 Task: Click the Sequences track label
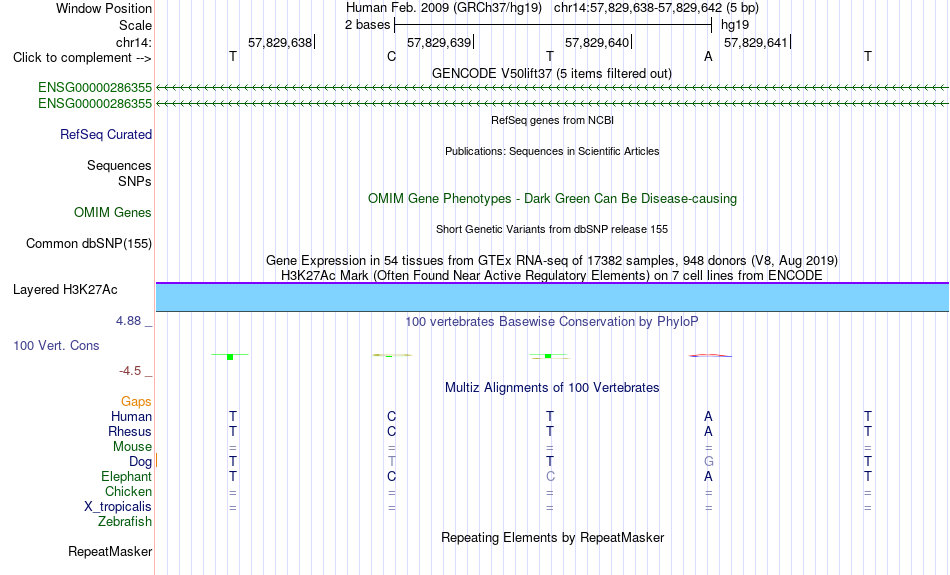coord(119,165)
